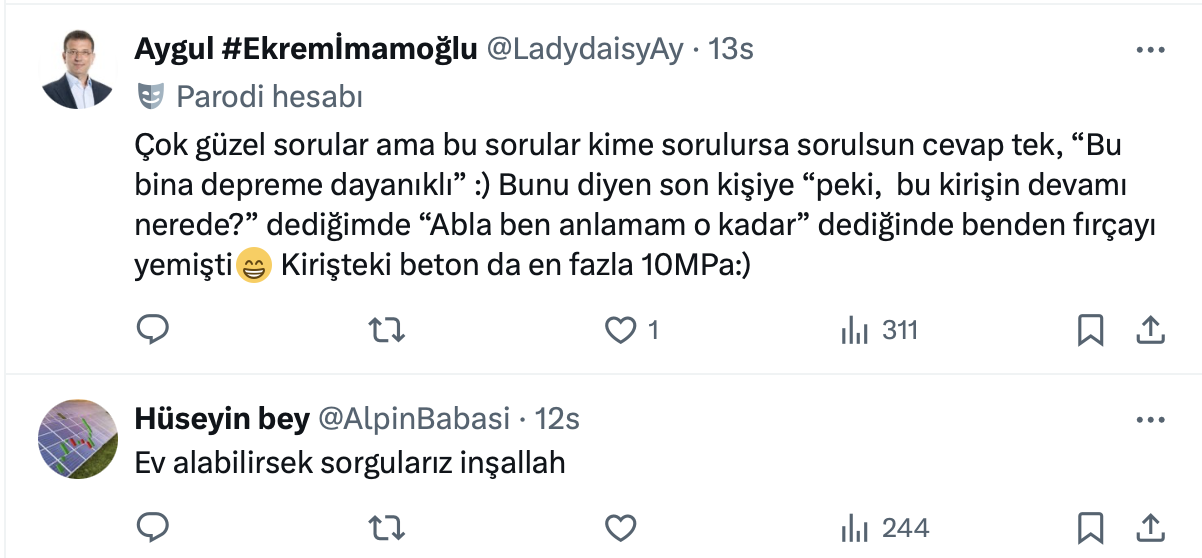The height and width of the screenshot is (558, 1202).
Task: Share Hüseyin bey's tweet
Action: tap(1150, 527)
